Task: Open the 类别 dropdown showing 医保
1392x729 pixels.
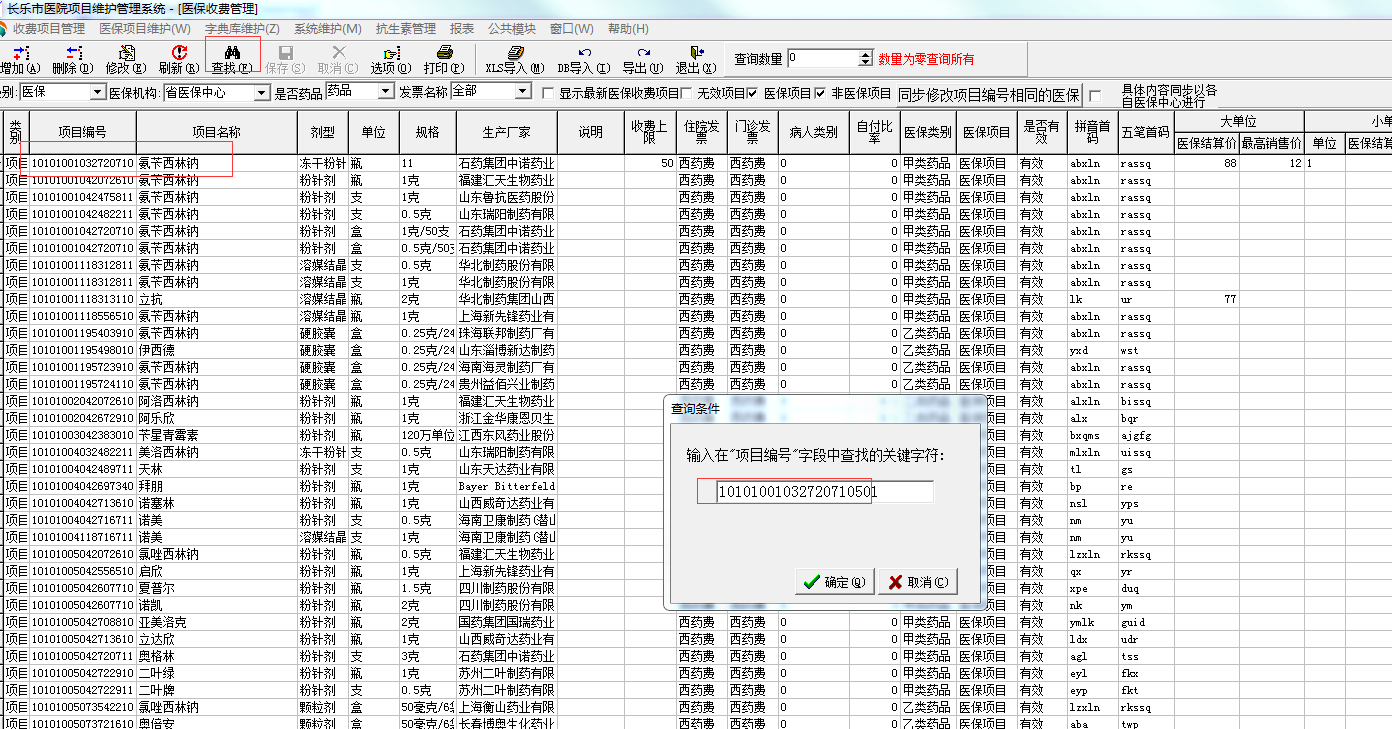Action: (98, 92)
